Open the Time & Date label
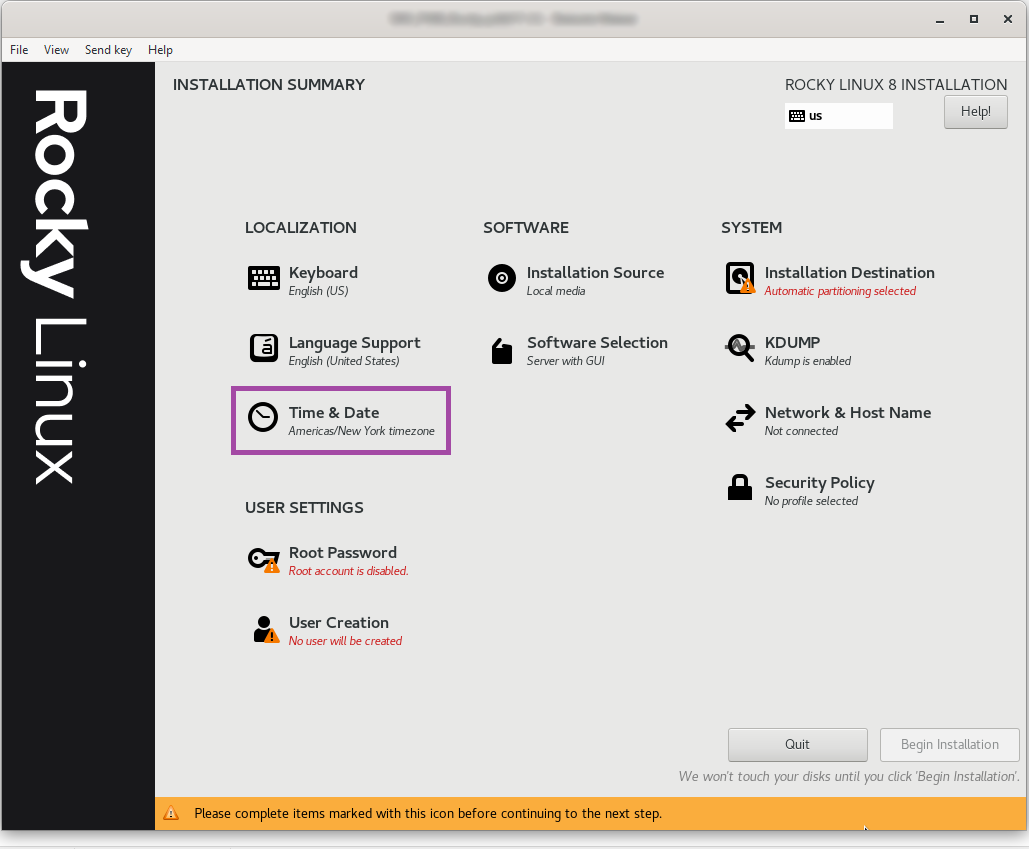This screenshot has height=849, width=1029. (x=334, y=413)
